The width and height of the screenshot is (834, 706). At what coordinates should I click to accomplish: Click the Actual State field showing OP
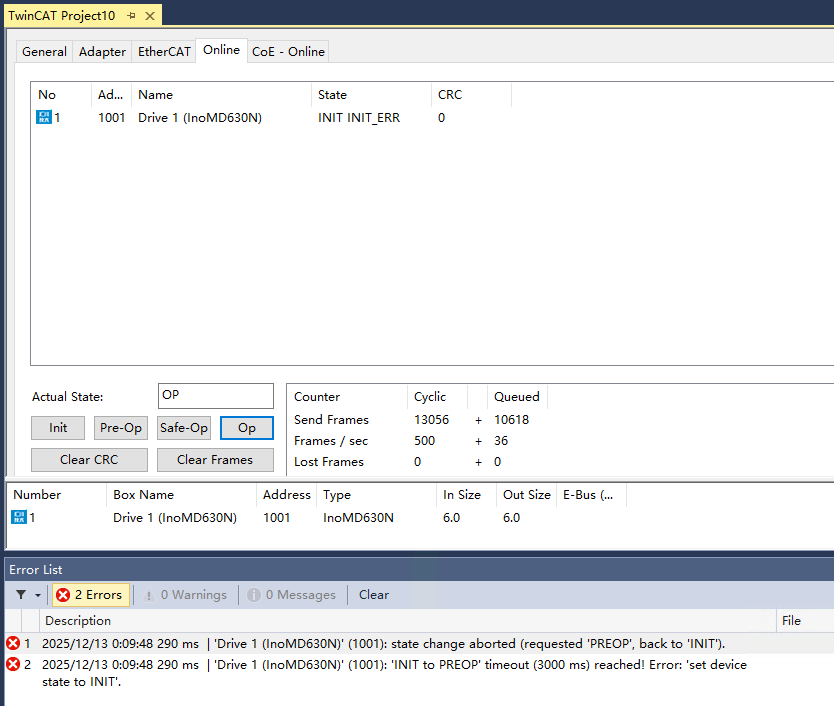click(216, 395)
